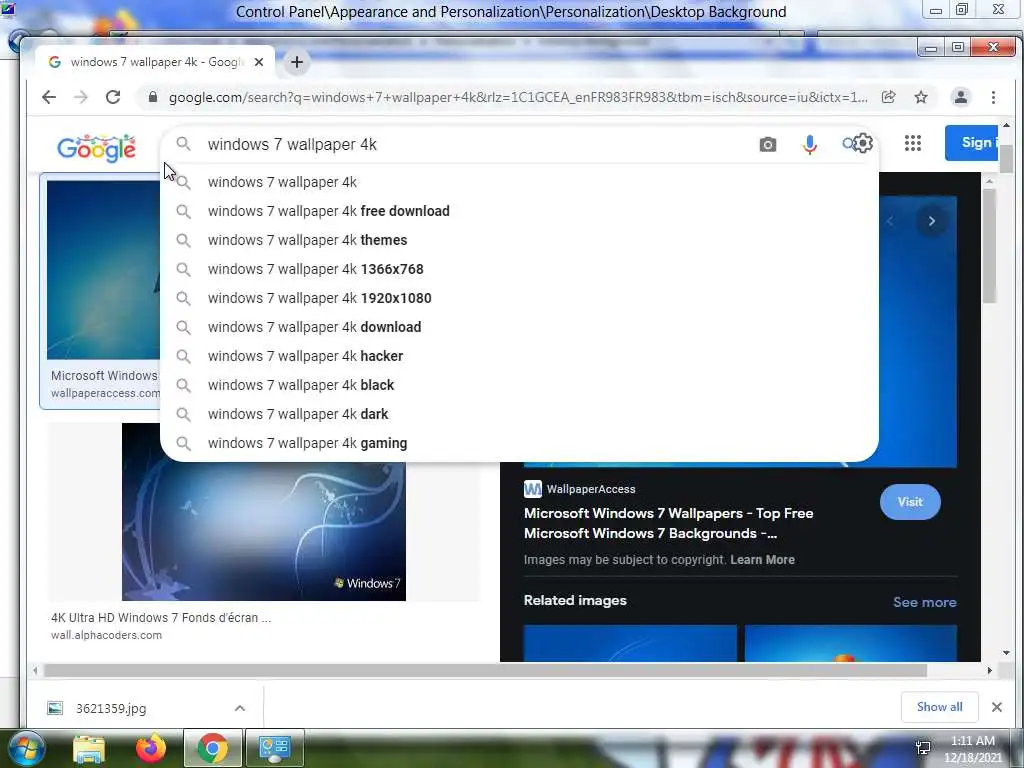Open the first related image thumbnail
The height and width of the screenshot is (768, 1024).
tap(630, 643)
